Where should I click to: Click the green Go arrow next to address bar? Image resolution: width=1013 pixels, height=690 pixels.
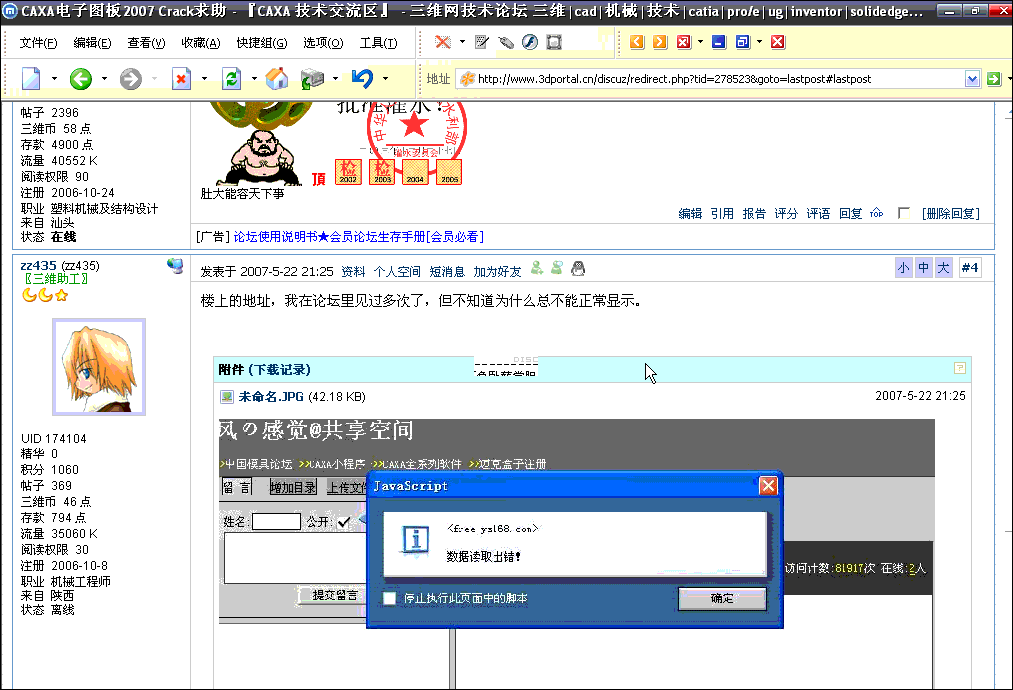point(994,79)
